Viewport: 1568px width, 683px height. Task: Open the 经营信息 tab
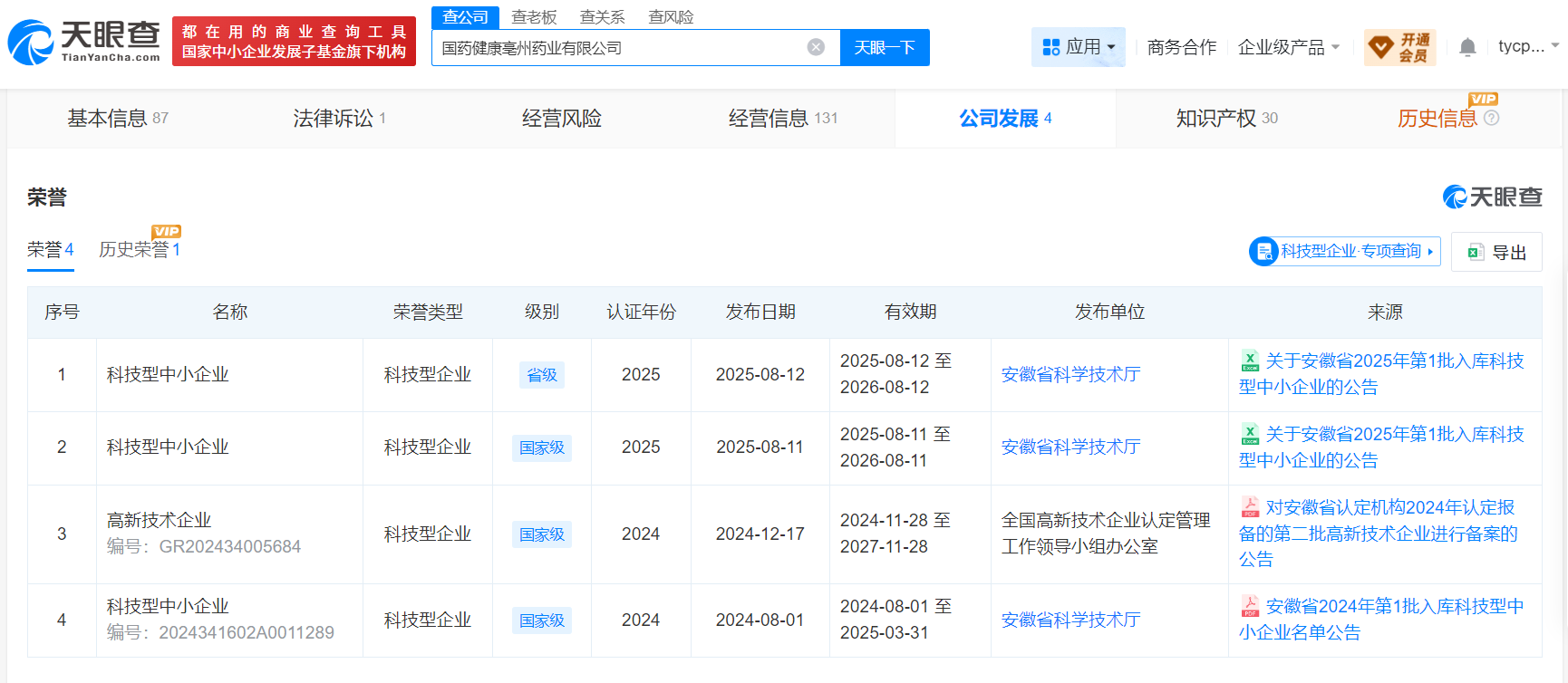point(782,119)
